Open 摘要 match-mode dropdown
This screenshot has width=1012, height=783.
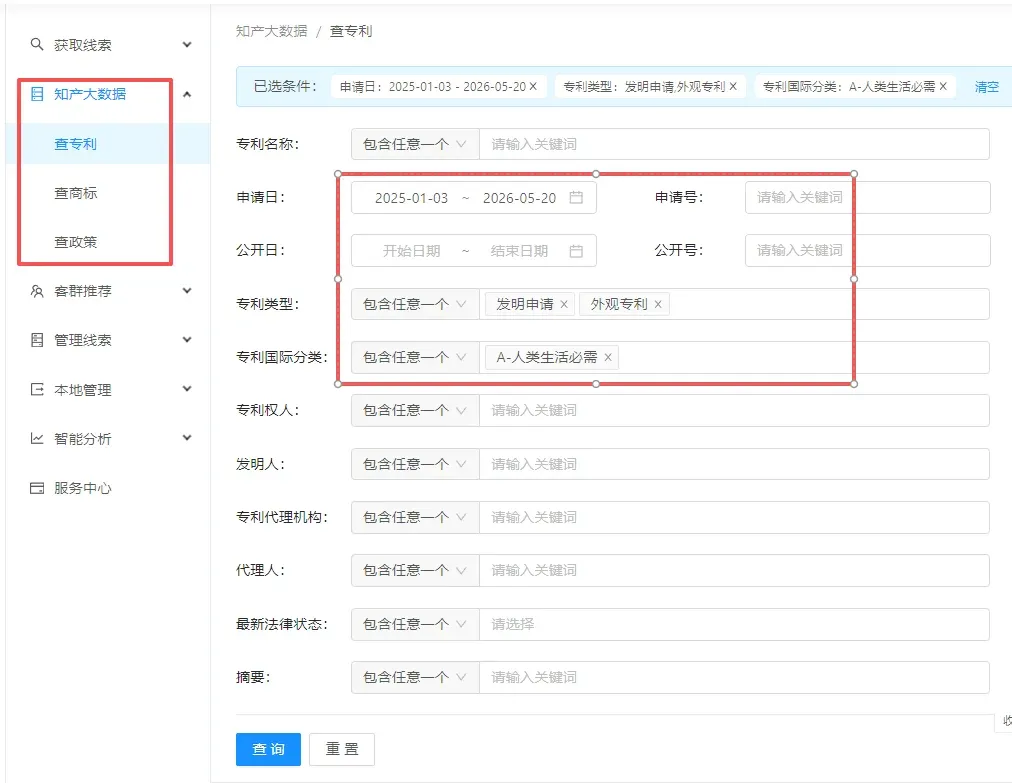pyautogui.click(x=415, y=677)
